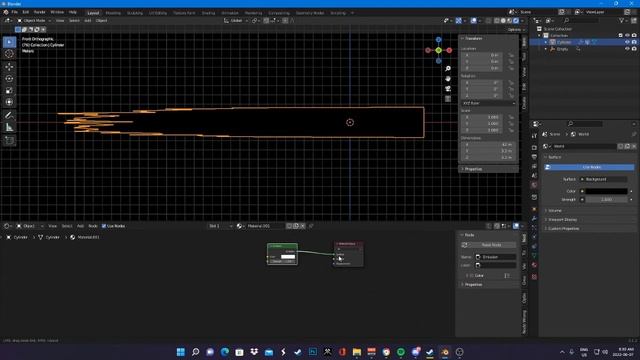The height and width of the screenshot is (360, 640).
Task: Click the red X axis gizmo handle
Action: tap(449, 51)
